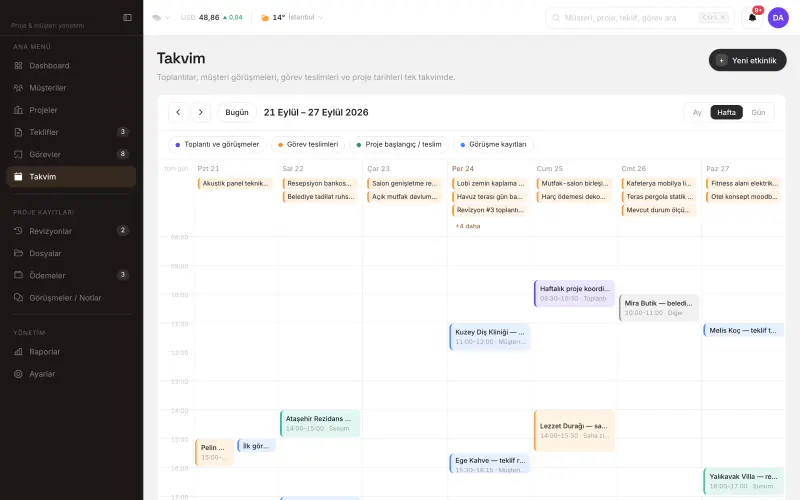The image size is (800, 500).
Task: Open Lobi zemin kaplama all-day item
Action: [x=489, y=183]
